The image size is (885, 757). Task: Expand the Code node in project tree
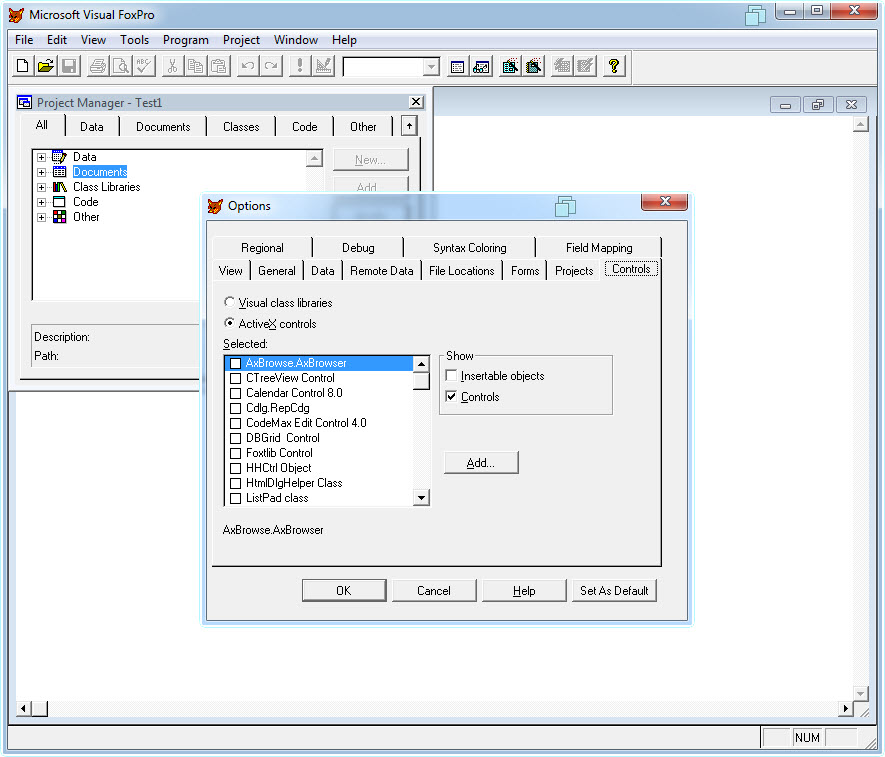coord(41,202)
